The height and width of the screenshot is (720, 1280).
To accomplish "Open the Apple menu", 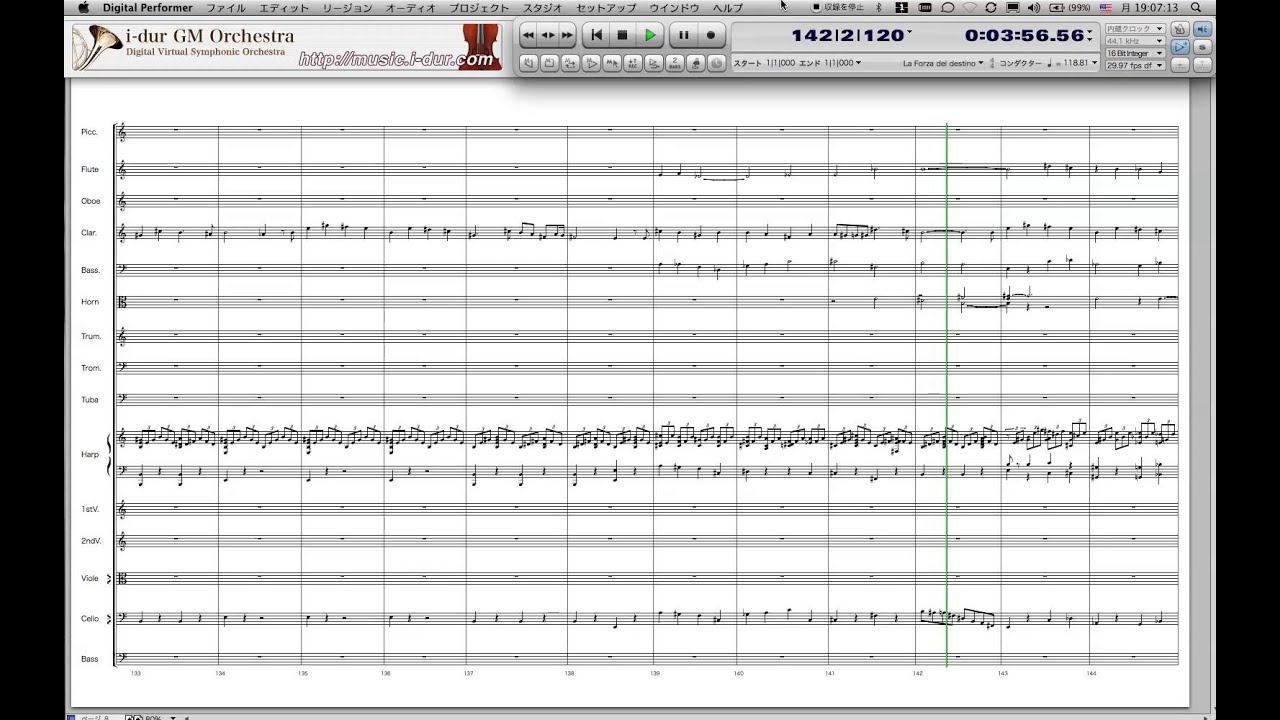I will [x=83, y=8].
